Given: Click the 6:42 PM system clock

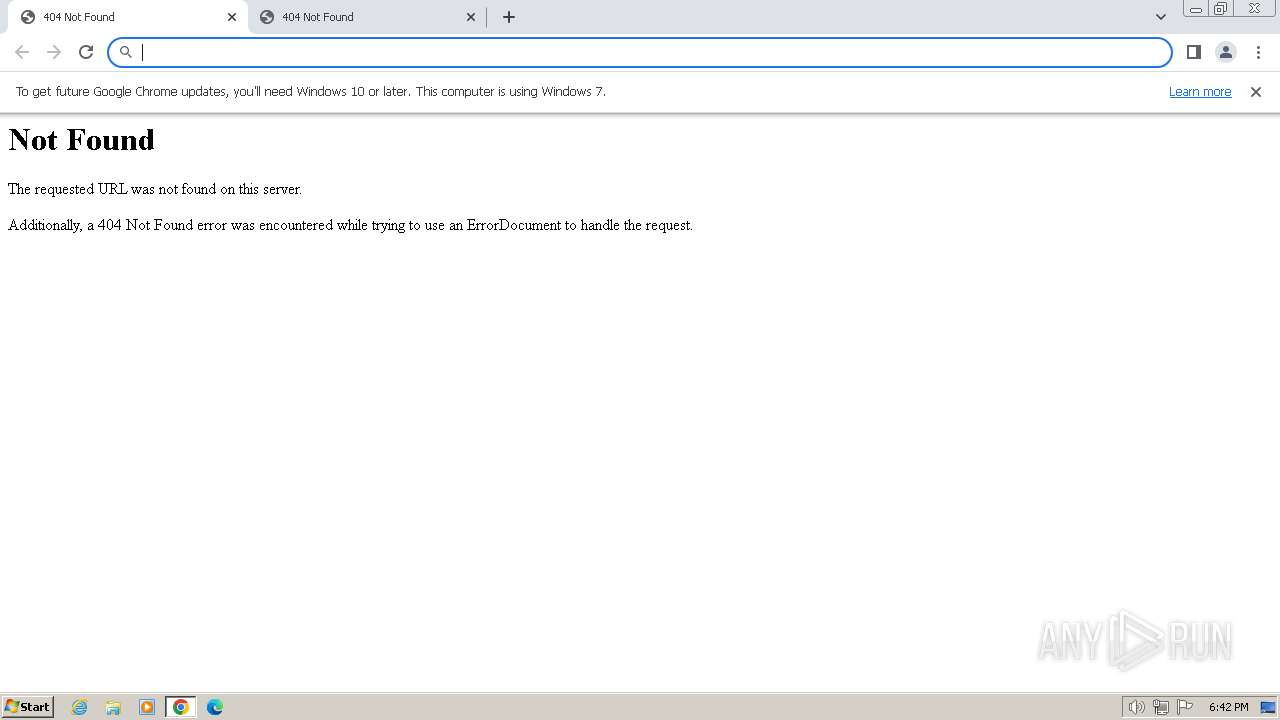Looking at the screenshot, I should click(x=1228, y=707).
